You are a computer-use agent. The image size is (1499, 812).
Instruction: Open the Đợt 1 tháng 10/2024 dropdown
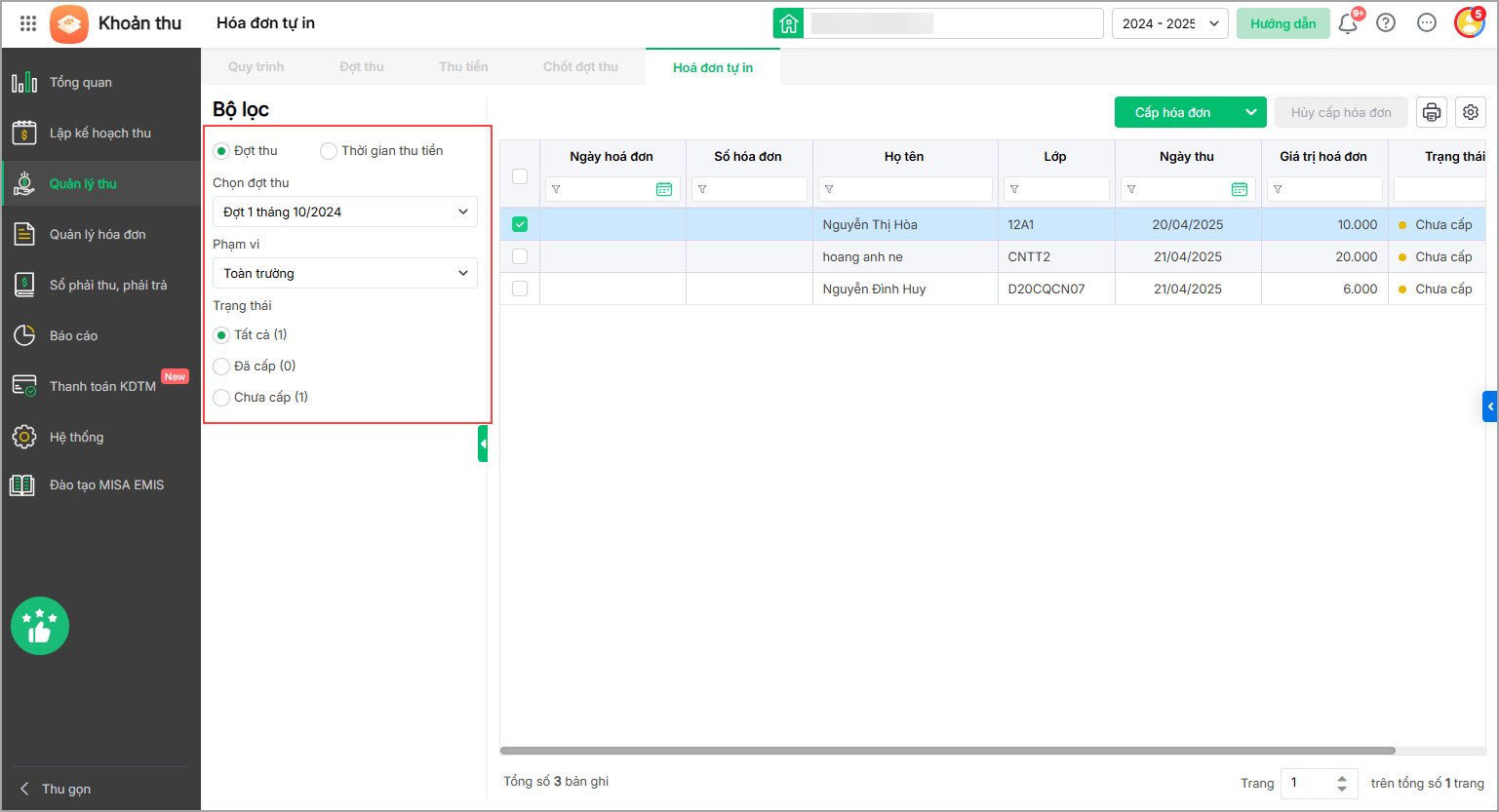(345, 212)
